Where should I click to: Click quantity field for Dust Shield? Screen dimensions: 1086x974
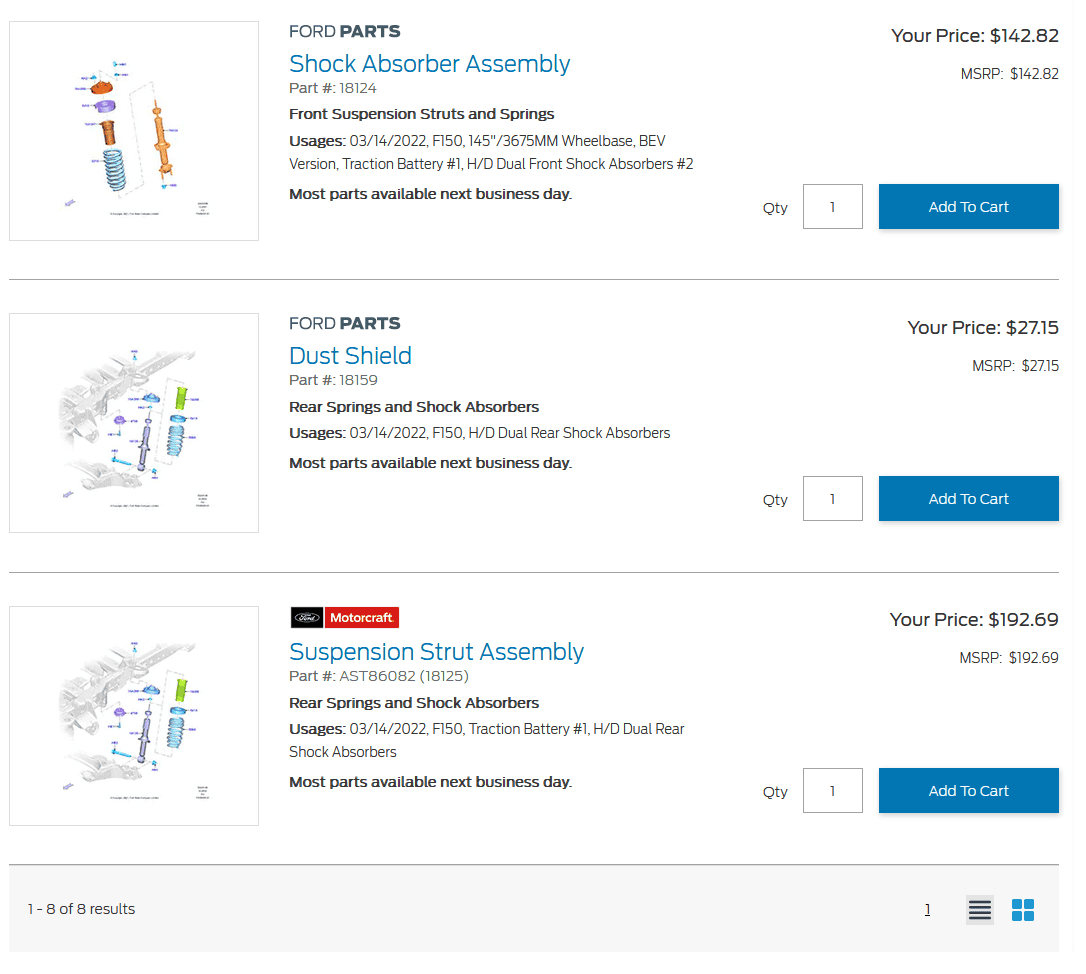click(832, 500)
